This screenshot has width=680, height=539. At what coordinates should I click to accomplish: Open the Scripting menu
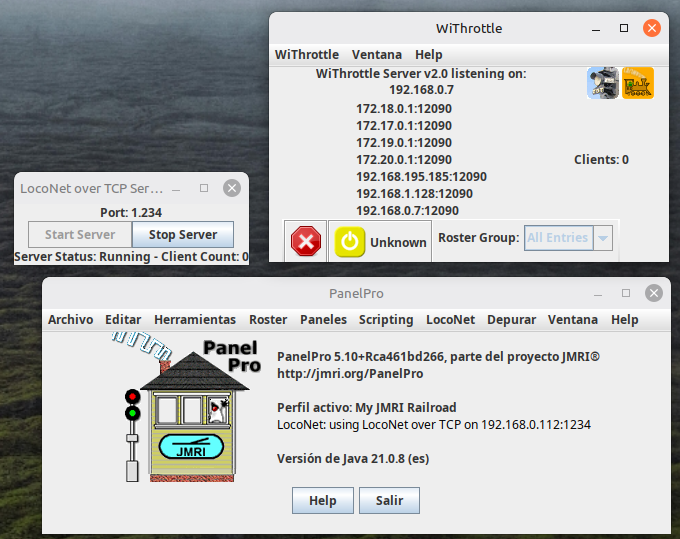coord(386,320)
